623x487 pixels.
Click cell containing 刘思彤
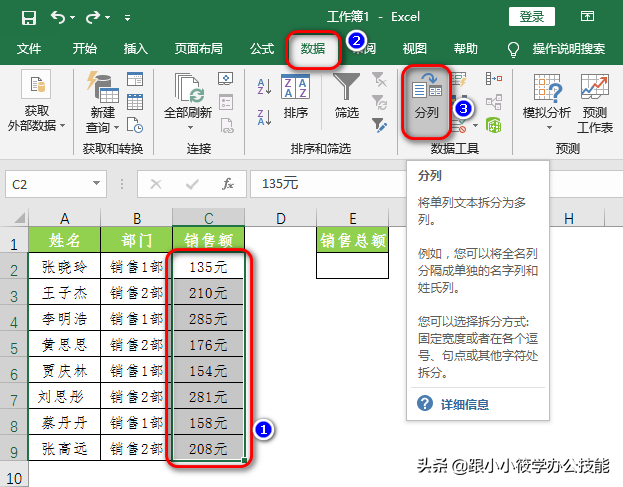point(64,396)
